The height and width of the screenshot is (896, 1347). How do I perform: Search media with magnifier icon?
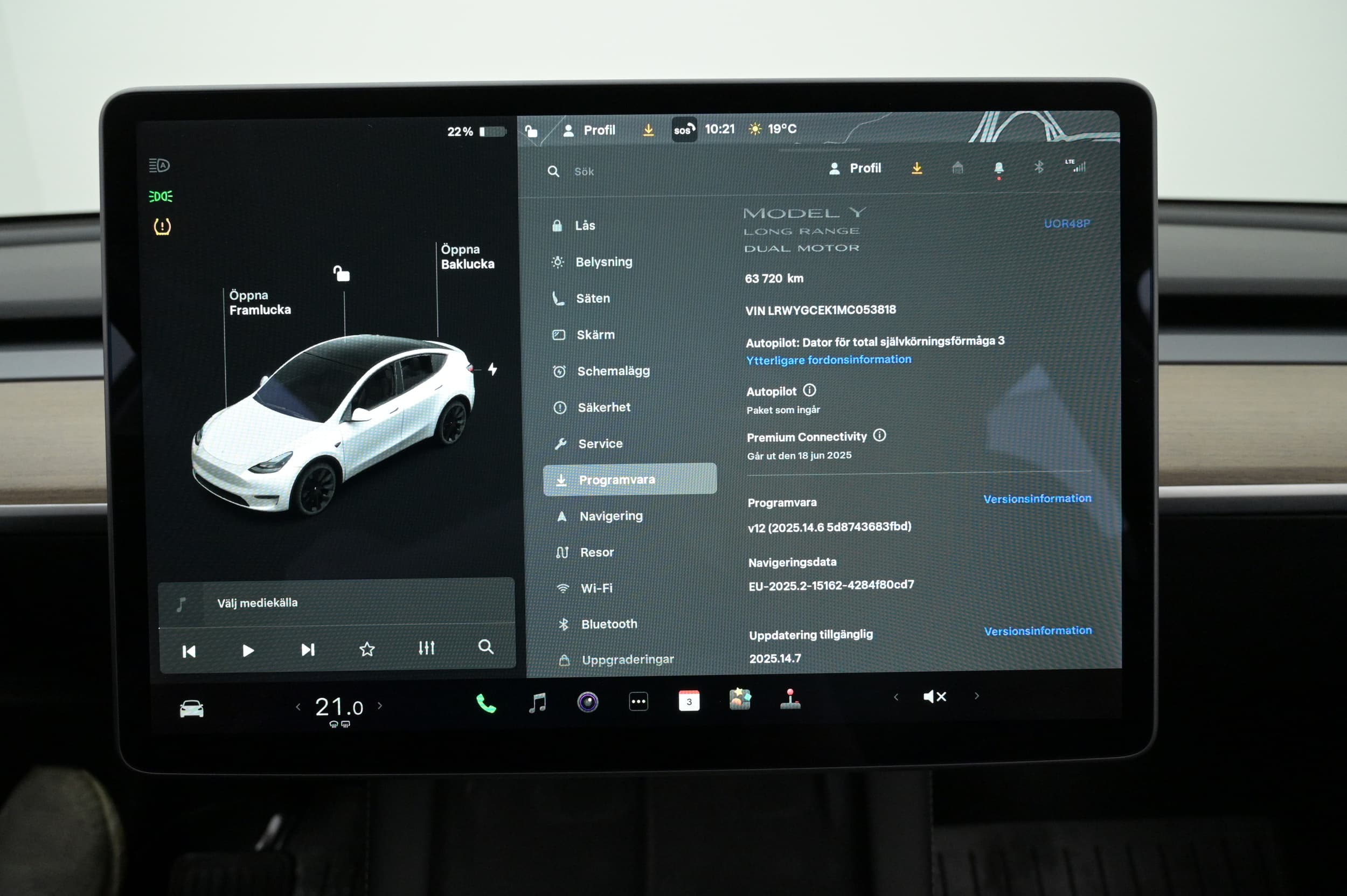coord(486,647)
